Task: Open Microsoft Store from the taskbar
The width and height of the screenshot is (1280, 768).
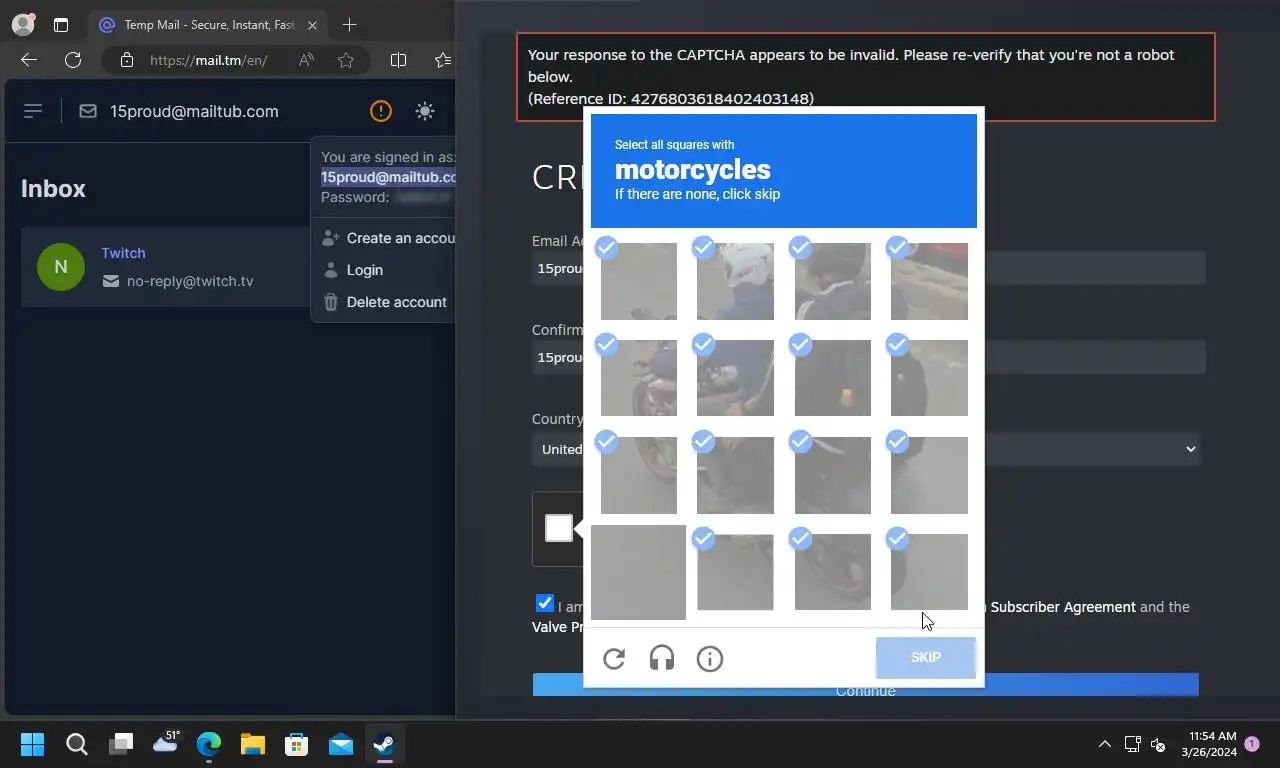Action: [297, 744]
